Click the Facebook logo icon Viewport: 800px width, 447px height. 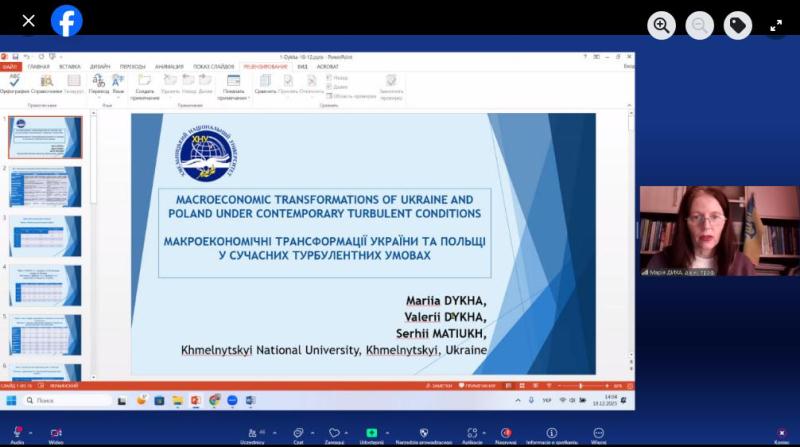pos(67,20)
